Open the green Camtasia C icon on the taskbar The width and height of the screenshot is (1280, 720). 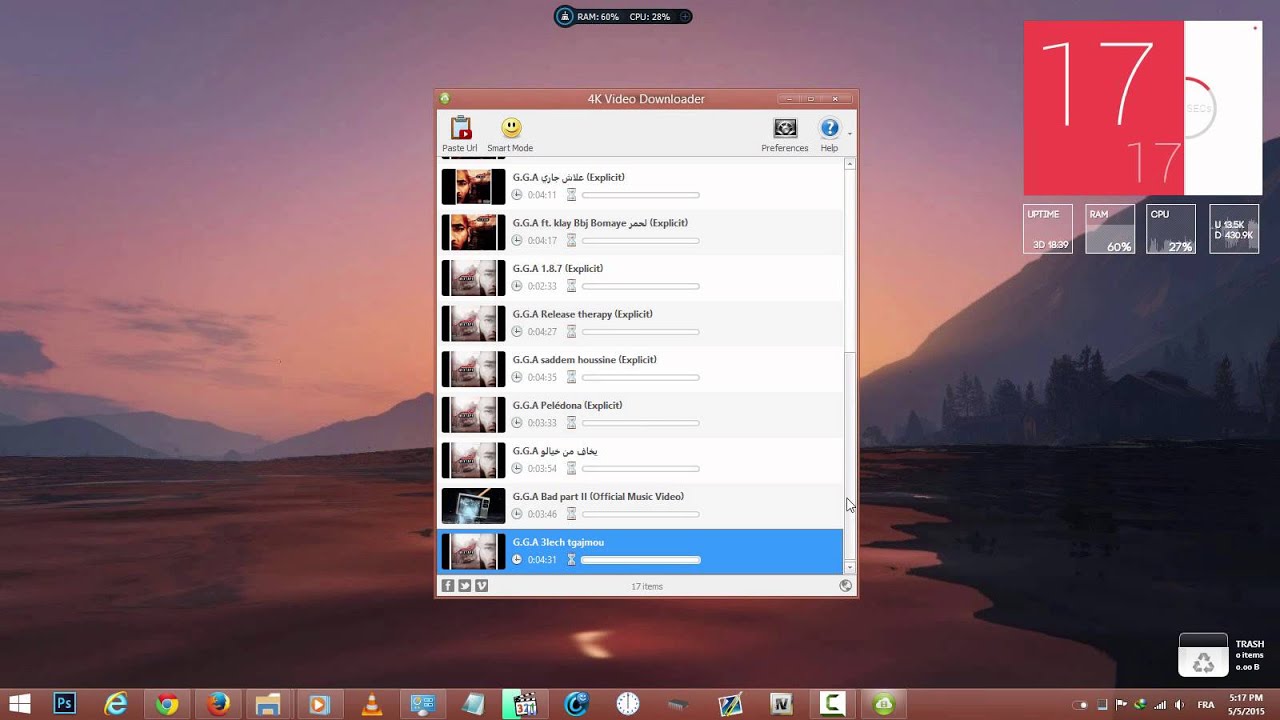click(833, 704)
